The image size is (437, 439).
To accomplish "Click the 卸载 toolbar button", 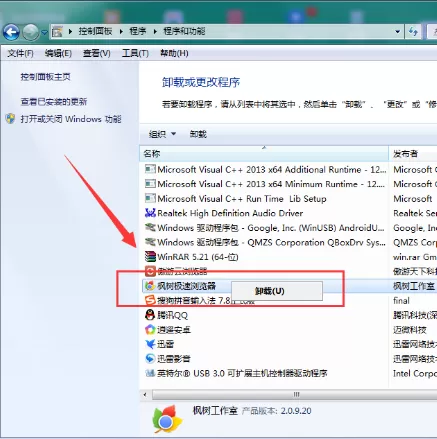I will coord(198,134).
